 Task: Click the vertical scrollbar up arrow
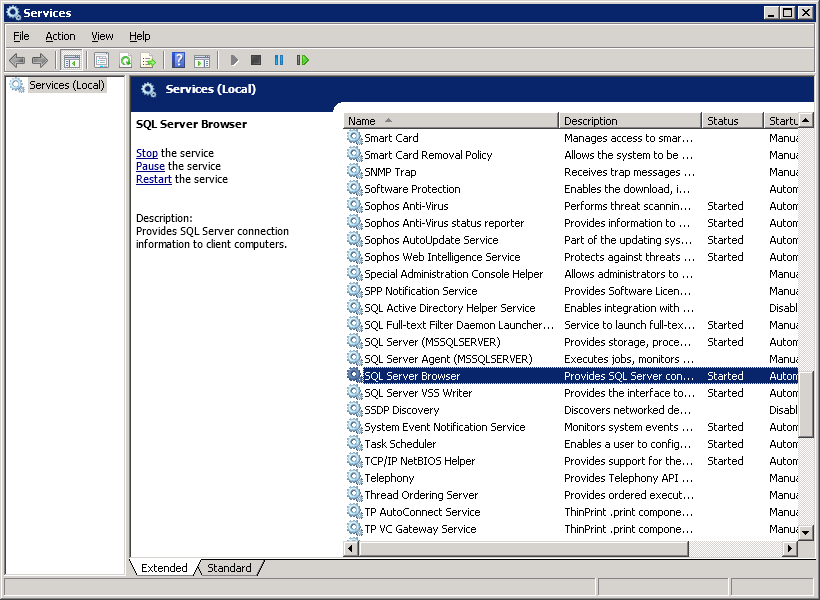tap(805, 120)
